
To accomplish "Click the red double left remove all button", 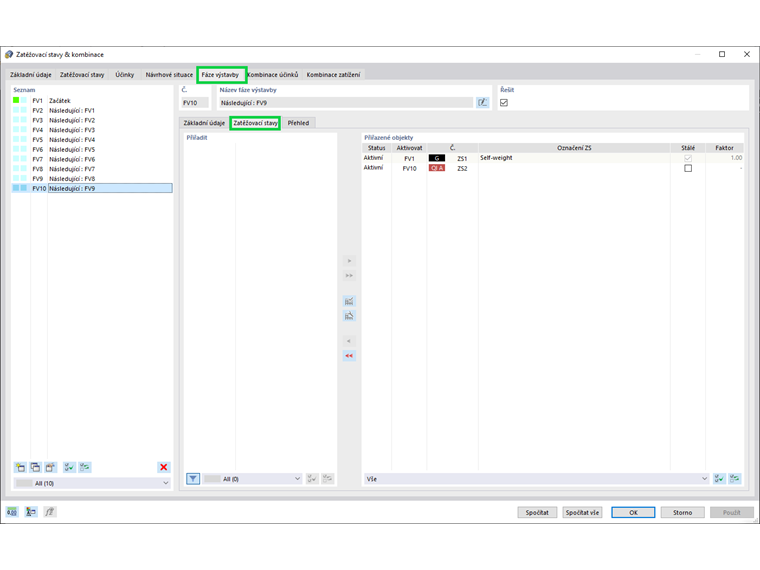I will pos(349,356).
